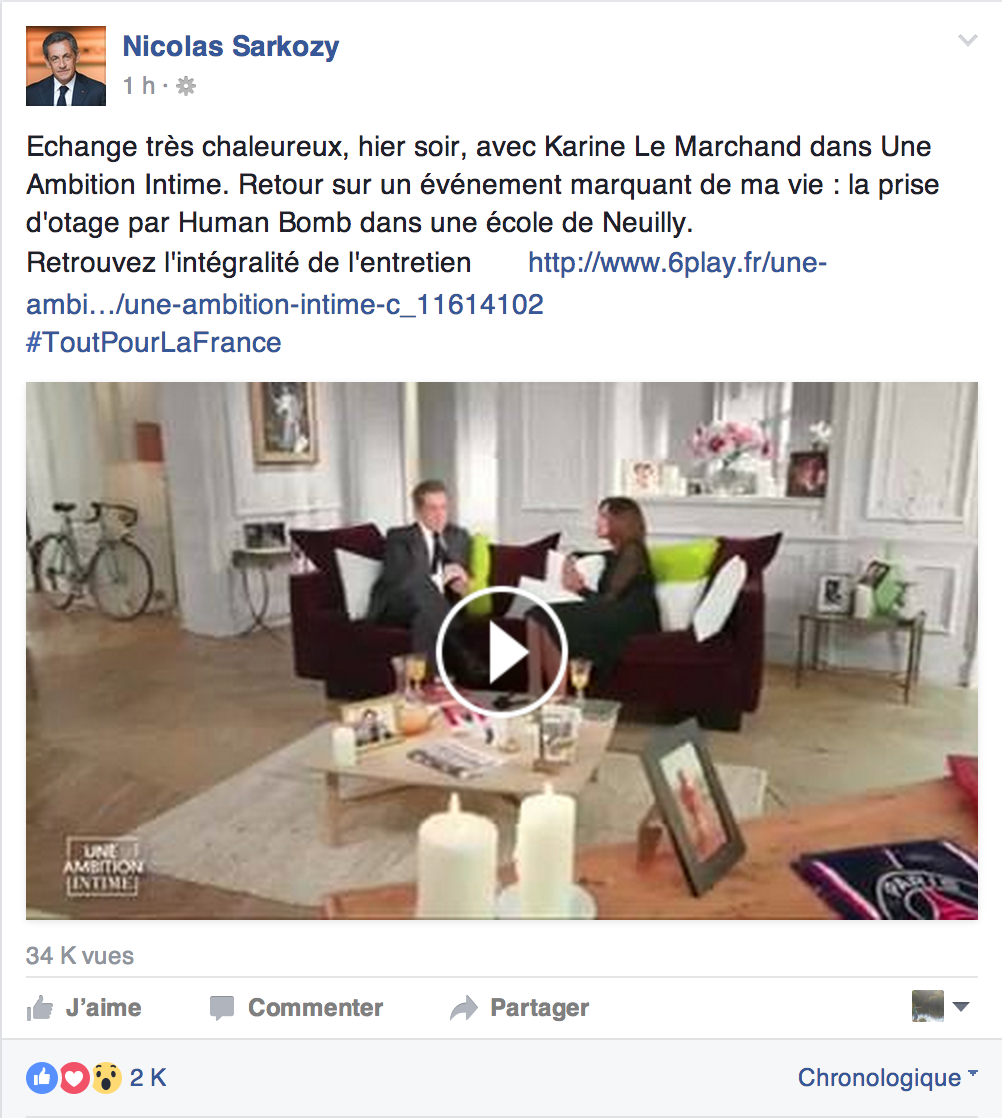Screen dimensions: 1002x1118
Task: Click the Commenter button label
Action: (315, 1007)
